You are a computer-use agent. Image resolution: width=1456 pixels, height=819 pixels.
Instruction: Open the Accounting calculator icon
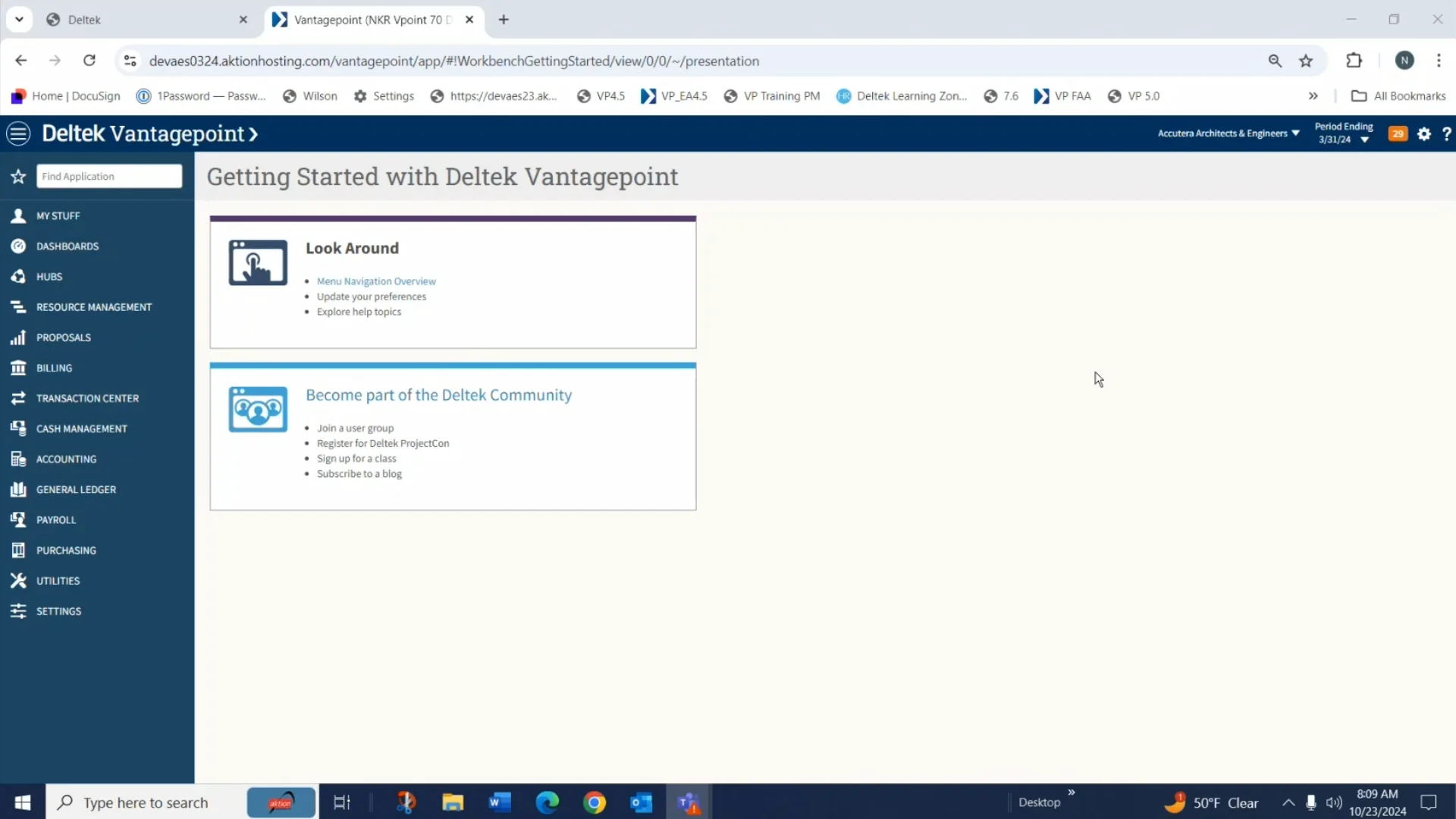(x=18, y=459)
